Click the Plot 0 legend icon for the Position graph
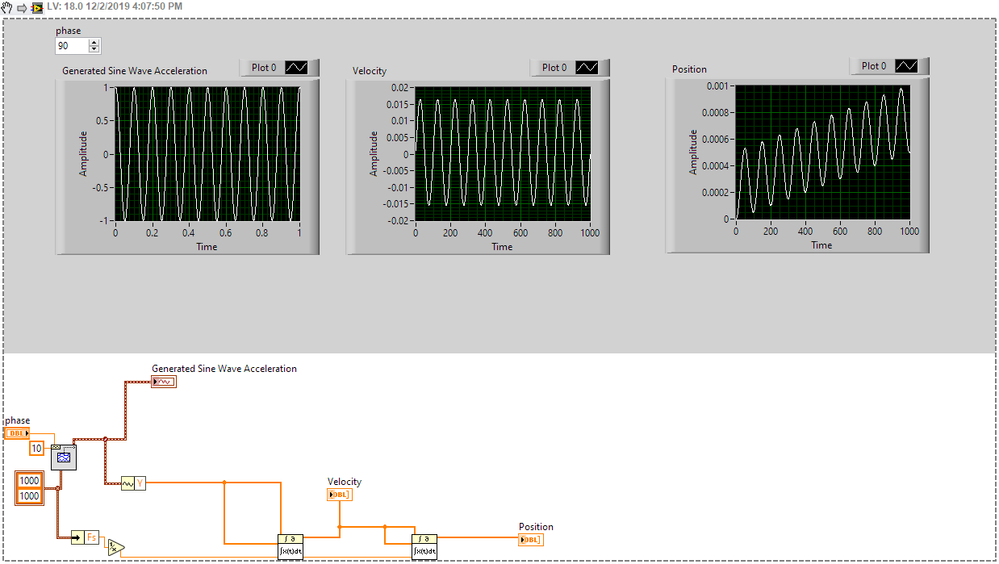999x564 pixels. (907, 66)
